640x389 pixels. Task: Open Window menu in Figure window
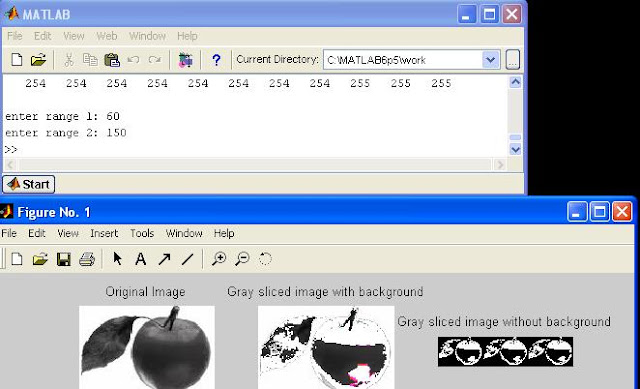click(184, 233)
